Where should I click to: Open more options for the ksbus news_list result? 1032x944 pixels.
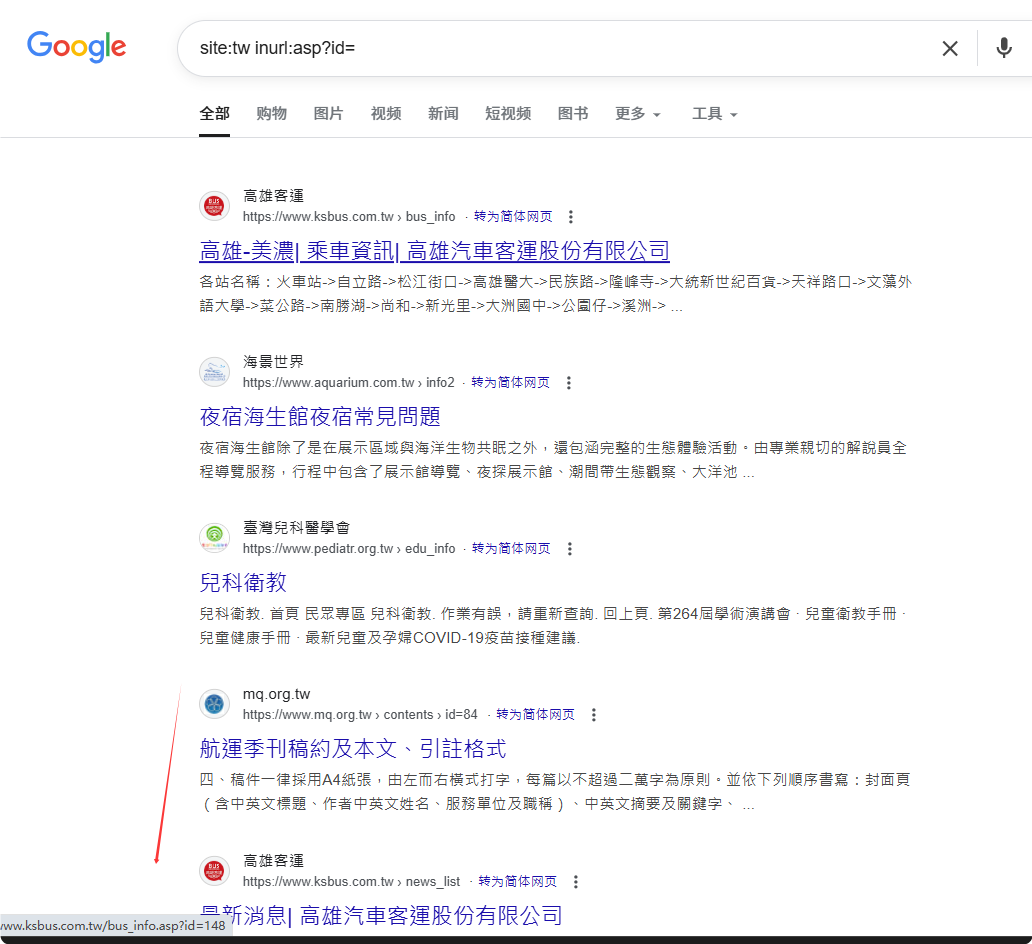pyautogui.click(x=576, y=881)
